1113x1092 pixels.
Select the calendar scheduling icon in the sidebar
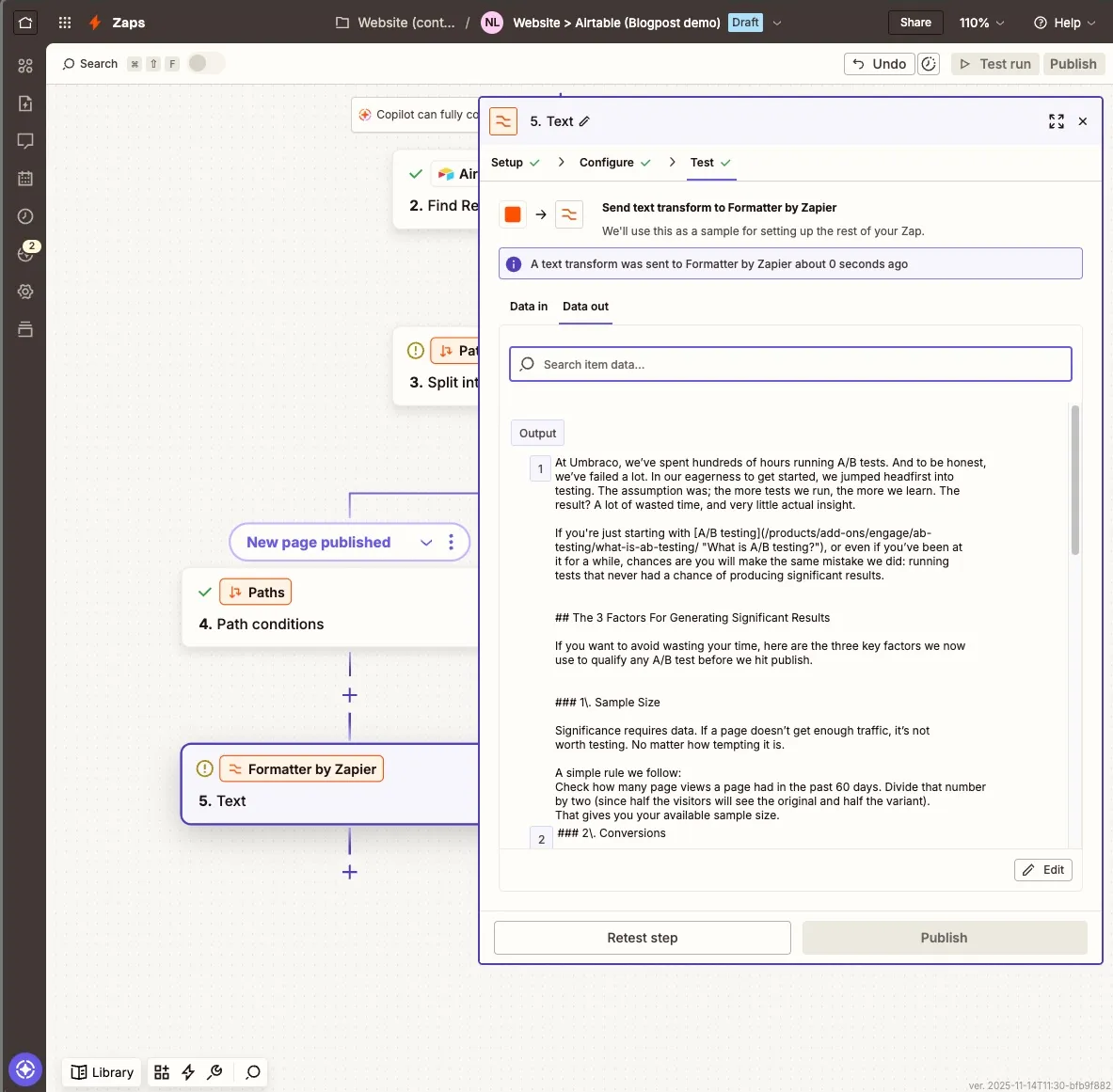pyautogui.click(x=25, y=179)
